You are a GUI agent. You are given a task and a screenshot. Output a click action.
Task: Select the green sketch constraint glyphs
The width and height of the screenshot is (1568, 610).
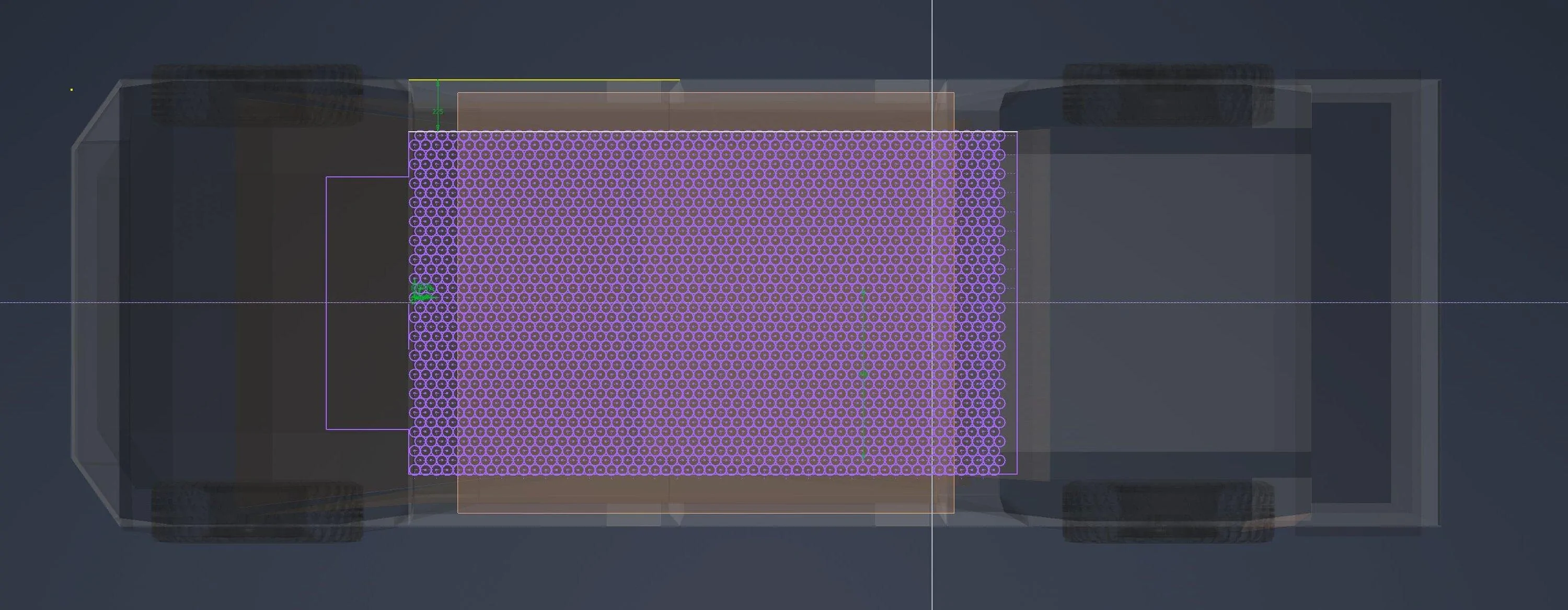(x=423, y=292)
